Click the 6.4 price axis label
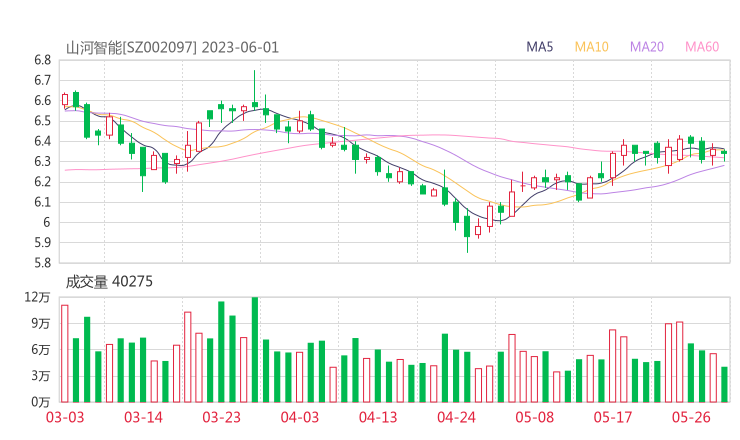This screenshot has width=740, height=440. [x=42, y=141]
